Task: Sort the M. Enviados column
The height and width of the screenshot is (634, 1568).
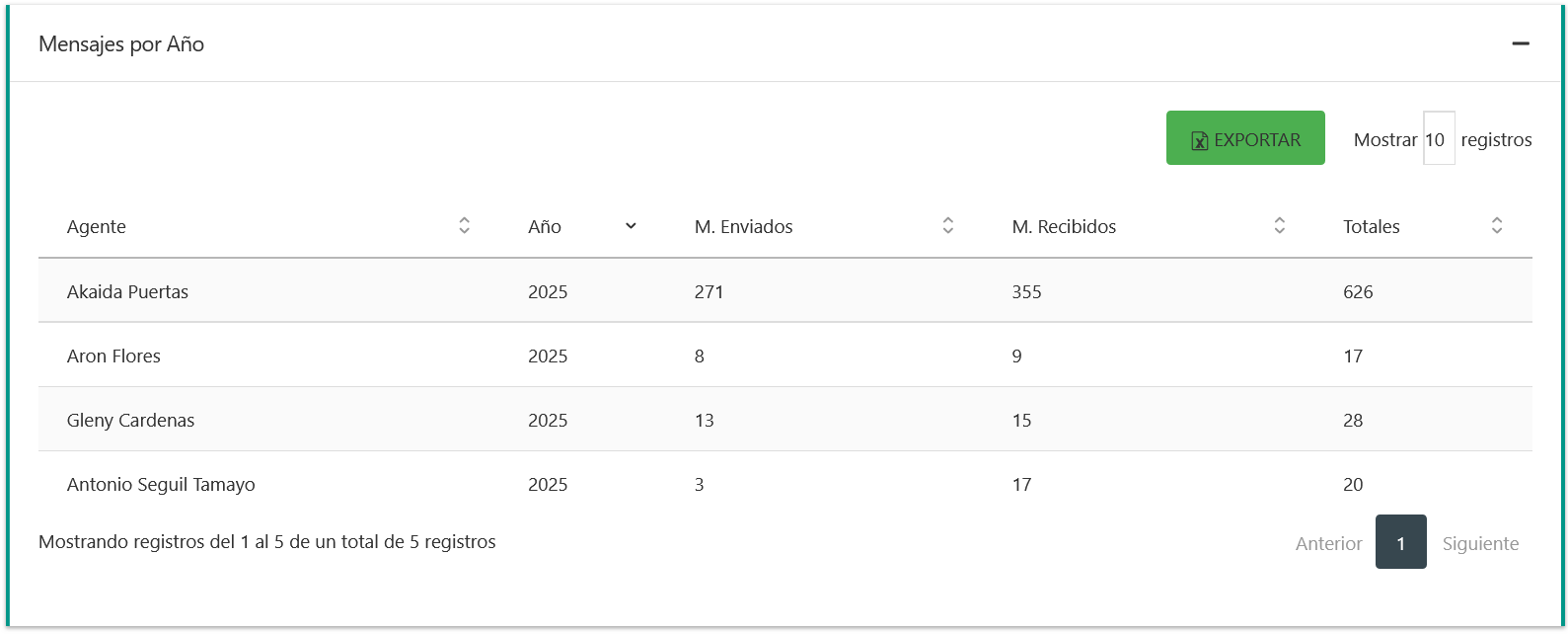Action: click(947, 225)
